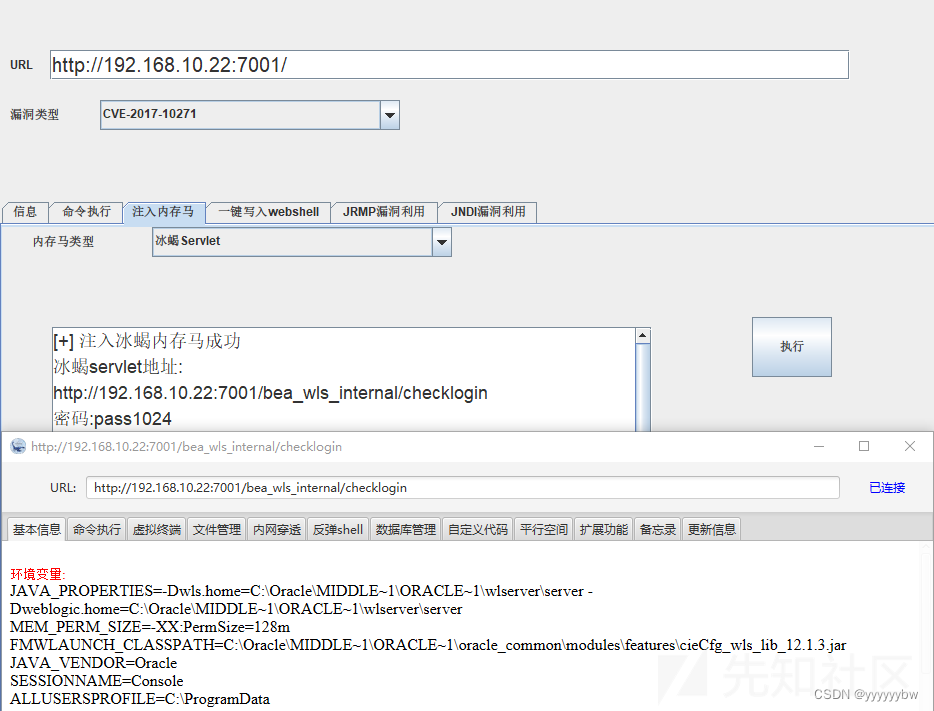Open the 内网穿透 tab
Image resolution: width=934 pixels, height=711 pixels.
point(277,529)
